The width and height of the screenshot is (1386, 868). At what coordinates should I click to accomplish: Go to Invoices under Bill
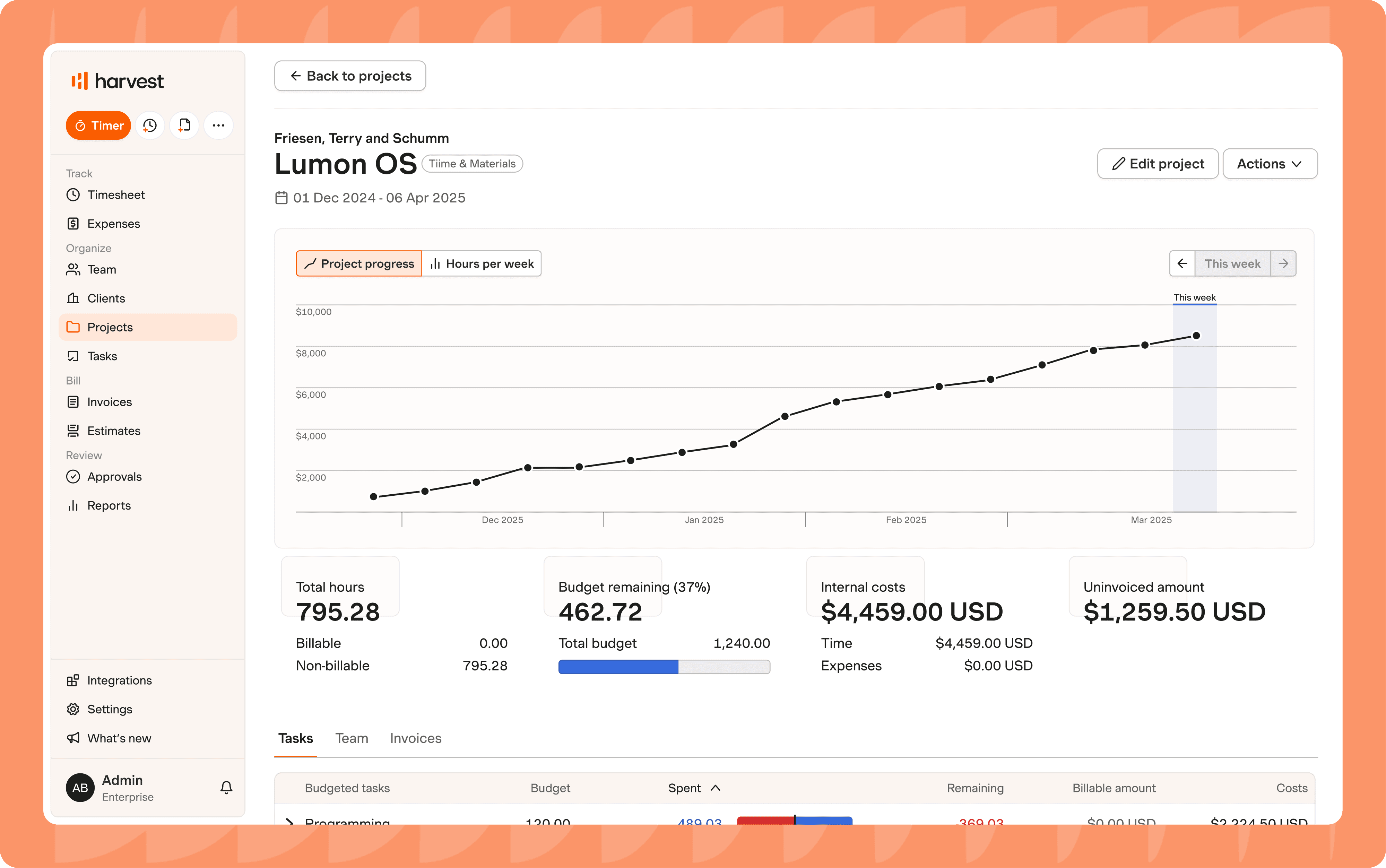(148, 402)
